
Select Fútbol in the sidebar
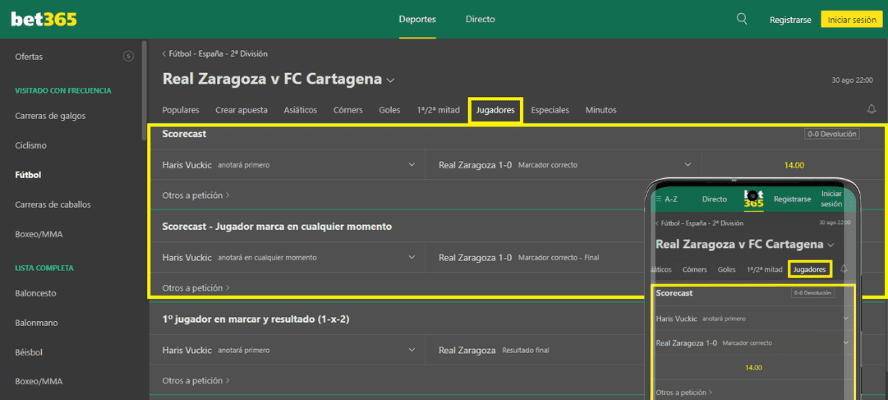point(28,175)
